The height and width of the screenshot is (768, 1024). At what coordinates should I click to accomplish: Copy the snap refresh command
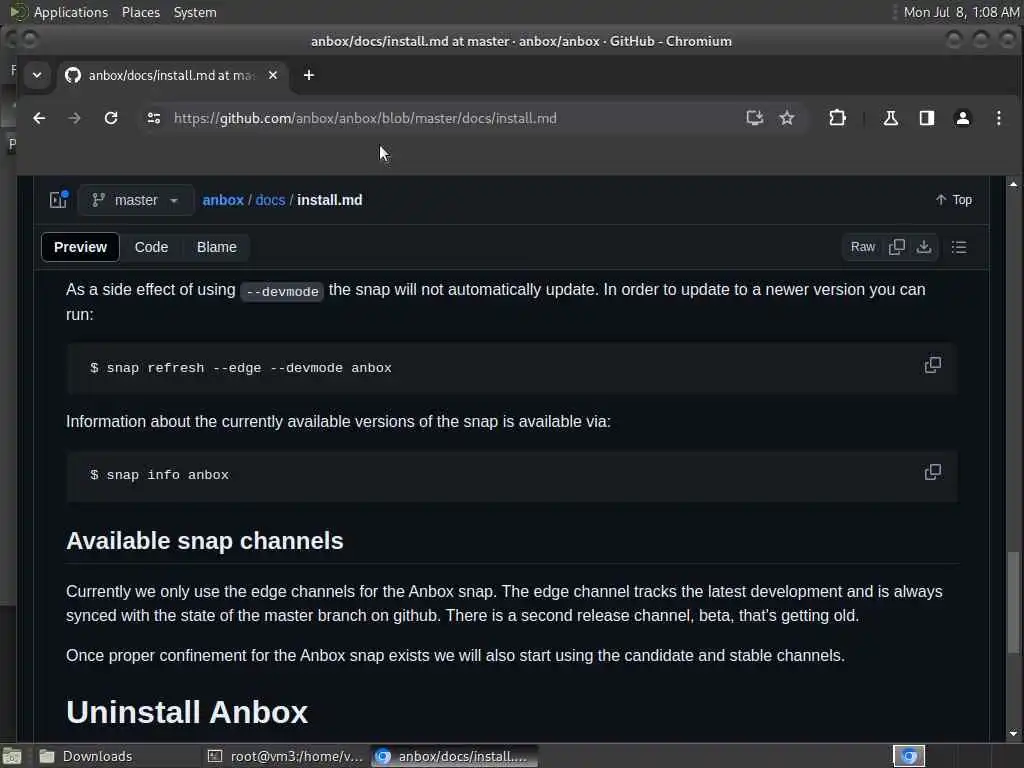click(x=933, y=364)
